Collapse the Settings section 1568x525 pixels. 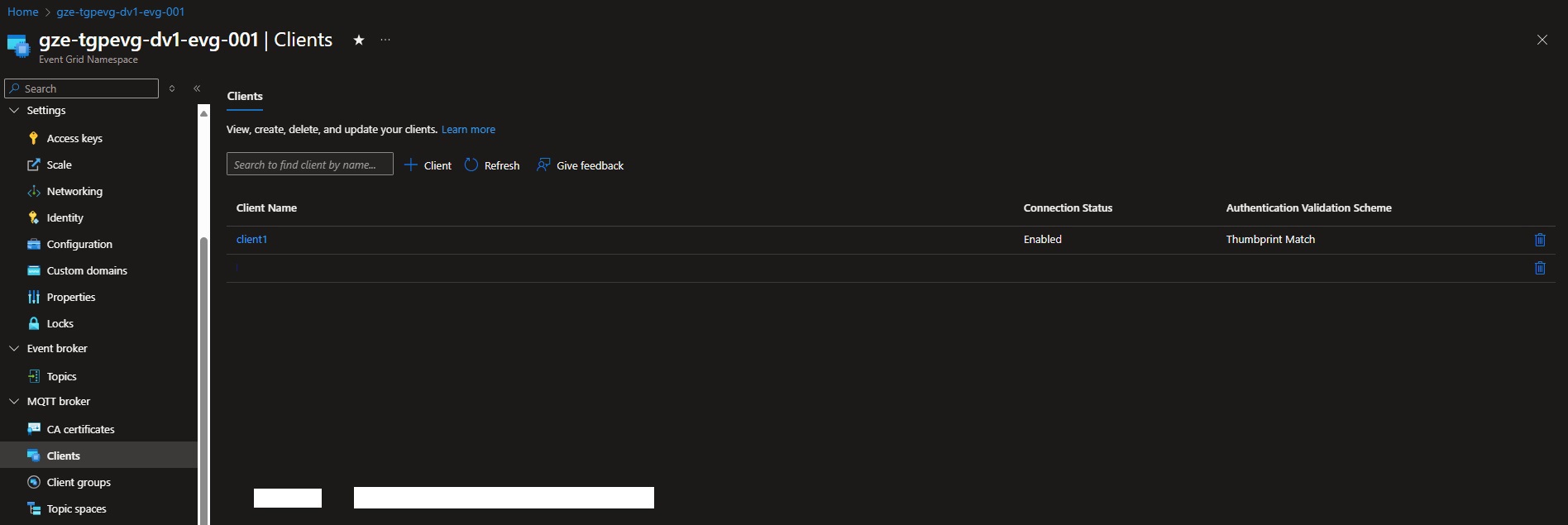tap(14, 110)
